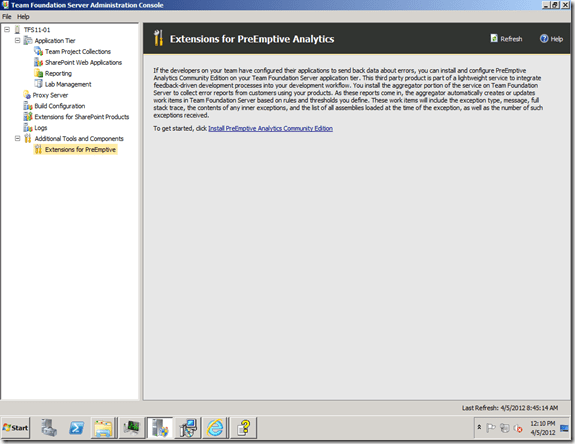Select Proxy Server node

(x=50, y=95)
